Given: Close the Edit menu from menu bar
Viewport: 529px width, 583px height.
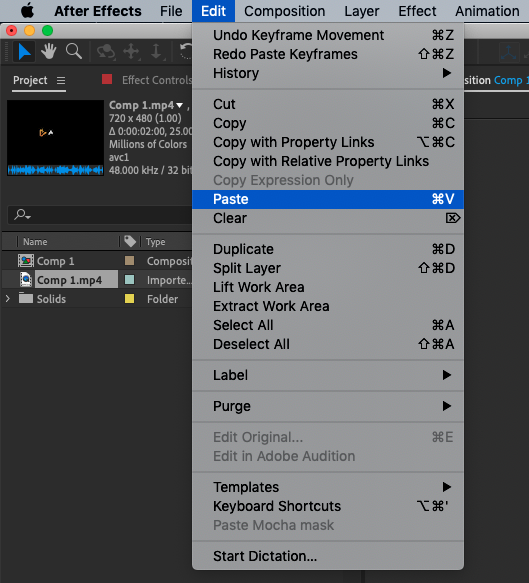Looking at the screenshot, I should click(213, 11).
